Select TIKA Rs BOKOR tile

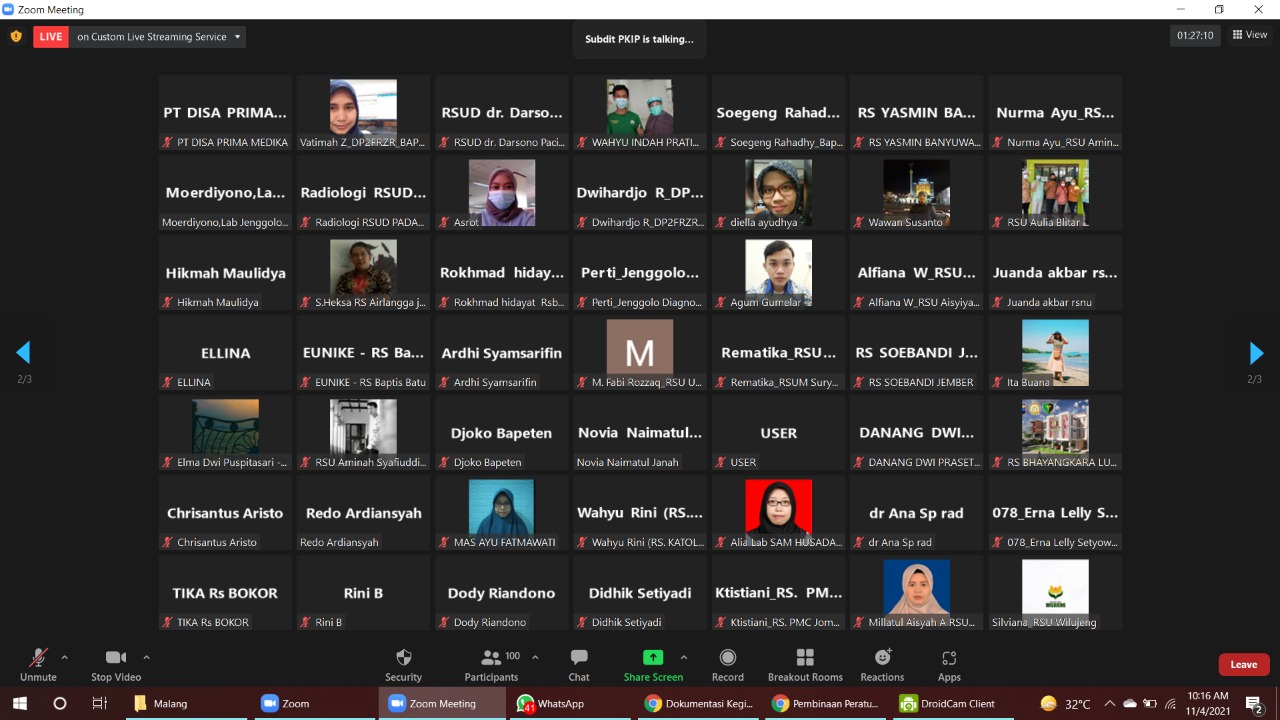pos(225,593)
